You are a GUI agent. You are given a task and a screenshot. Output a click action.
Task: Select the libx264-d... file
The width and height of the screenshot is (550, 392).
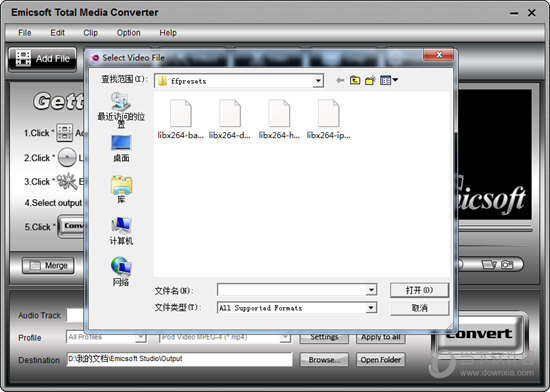[230, 120]
